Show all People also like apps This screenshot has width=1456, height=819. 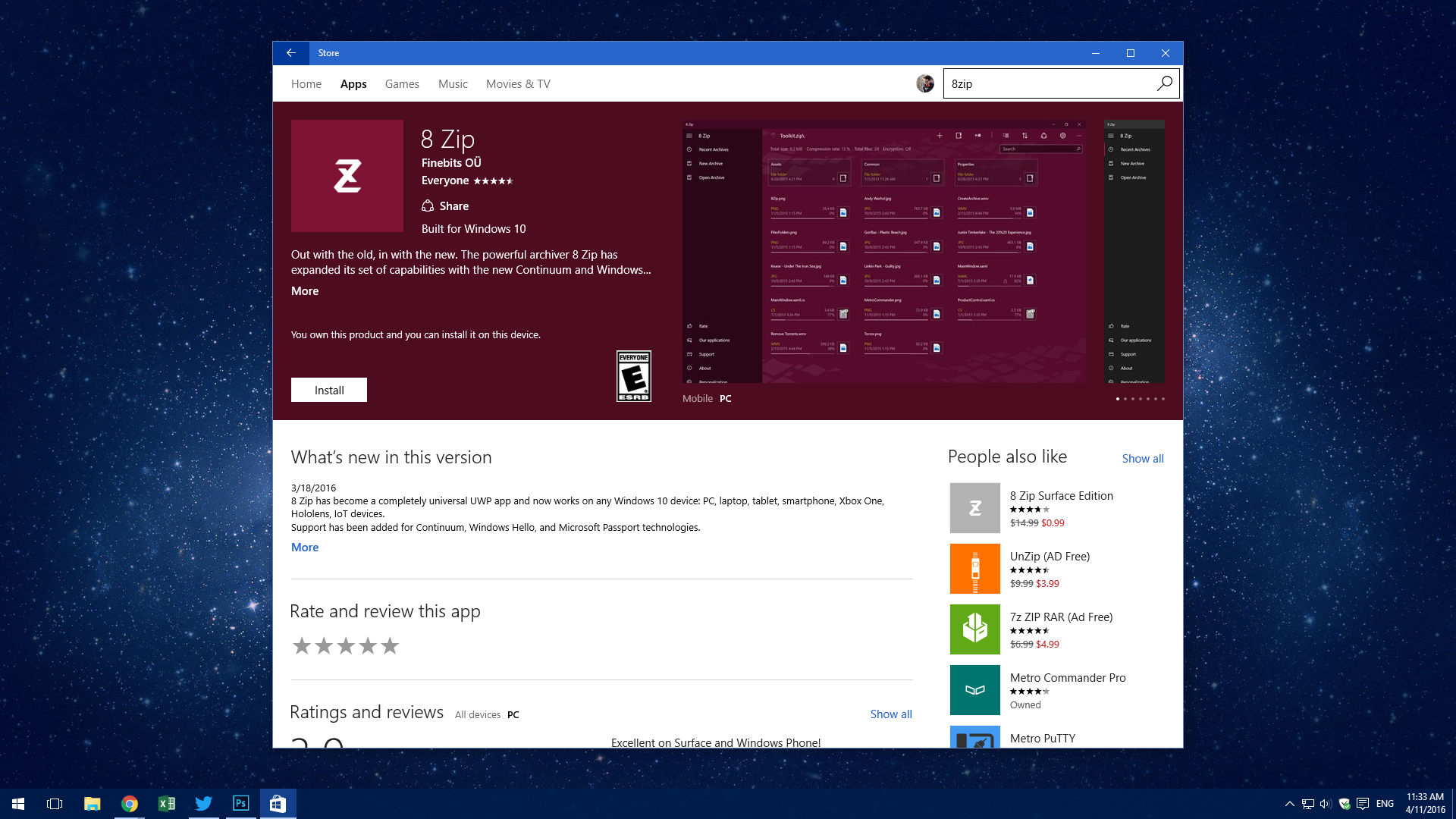[x=1143, y=459]
